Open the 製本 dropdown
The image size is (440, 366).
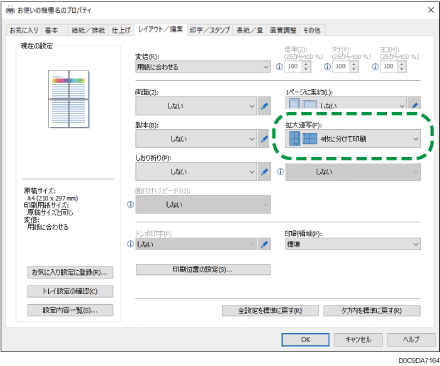[x=196, y=139]
